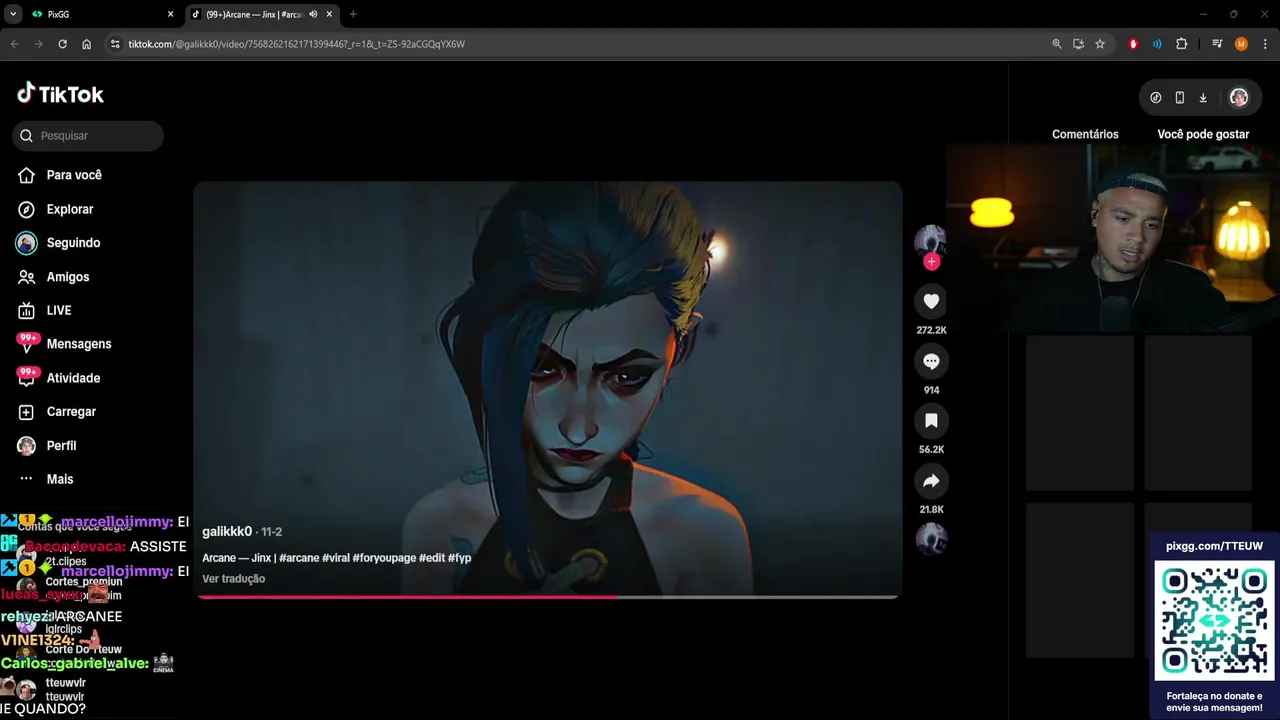The image size is (1280, 720).
Task: Like the video with heart icon
Action: (x=931, y=301)
